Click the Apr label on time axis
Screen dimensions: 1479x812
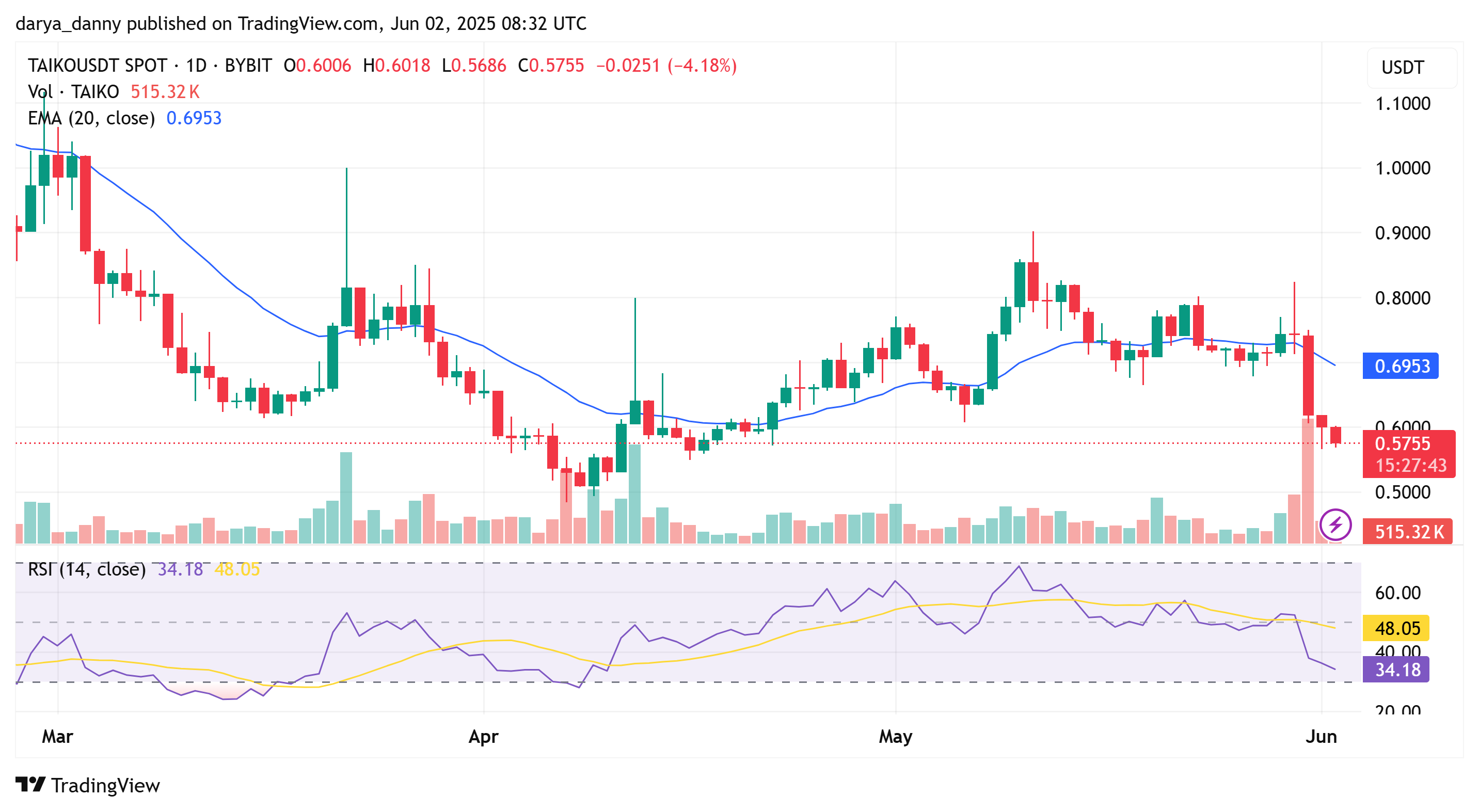(x=483, y=736)
